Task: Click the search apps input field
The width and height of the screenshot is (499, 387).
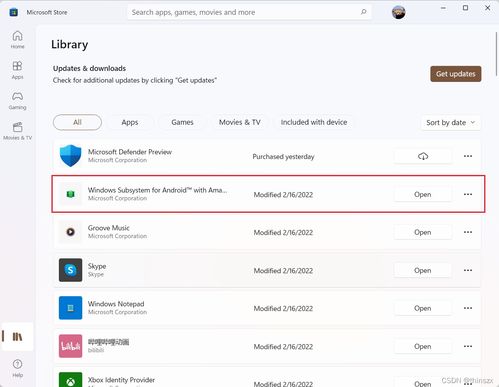Action: (x=245, y=12)
